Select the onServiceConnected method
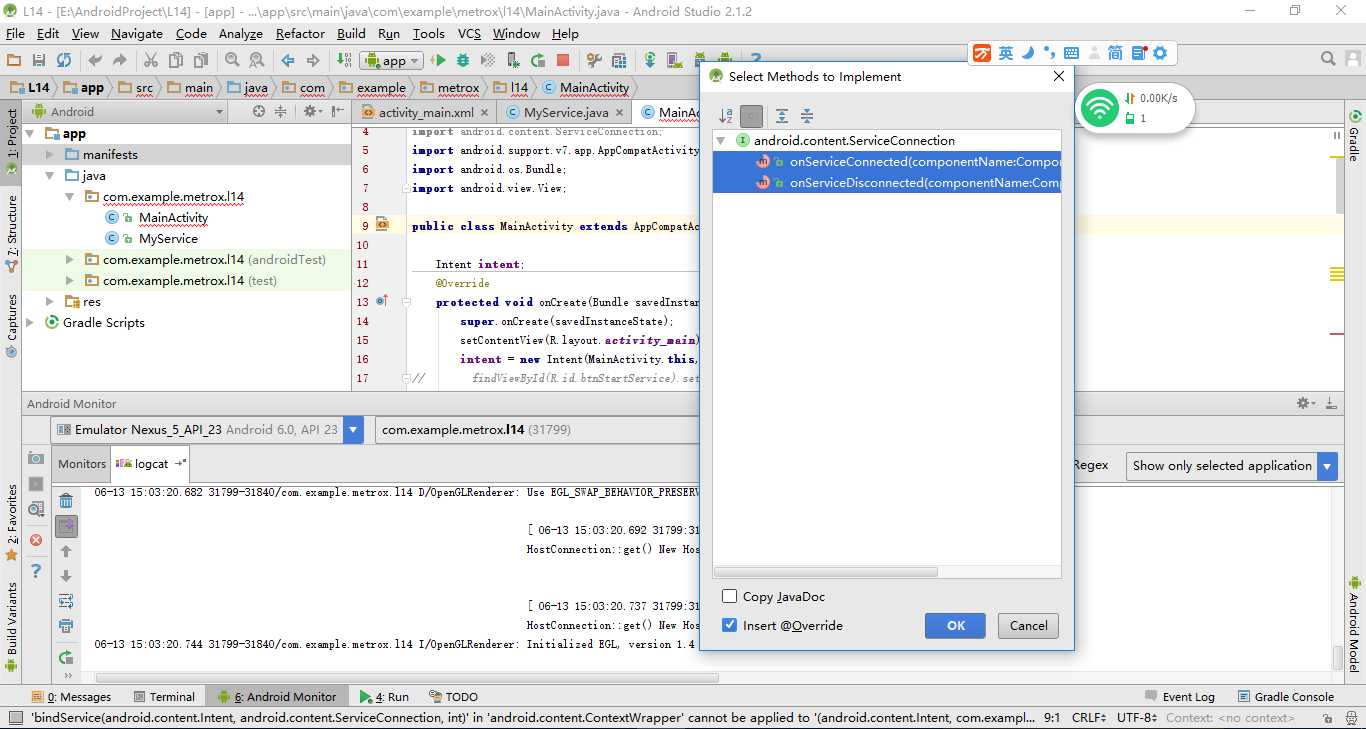Image resolution: width=1366 pixels, height=729 pixels. [x=887, y=162]
